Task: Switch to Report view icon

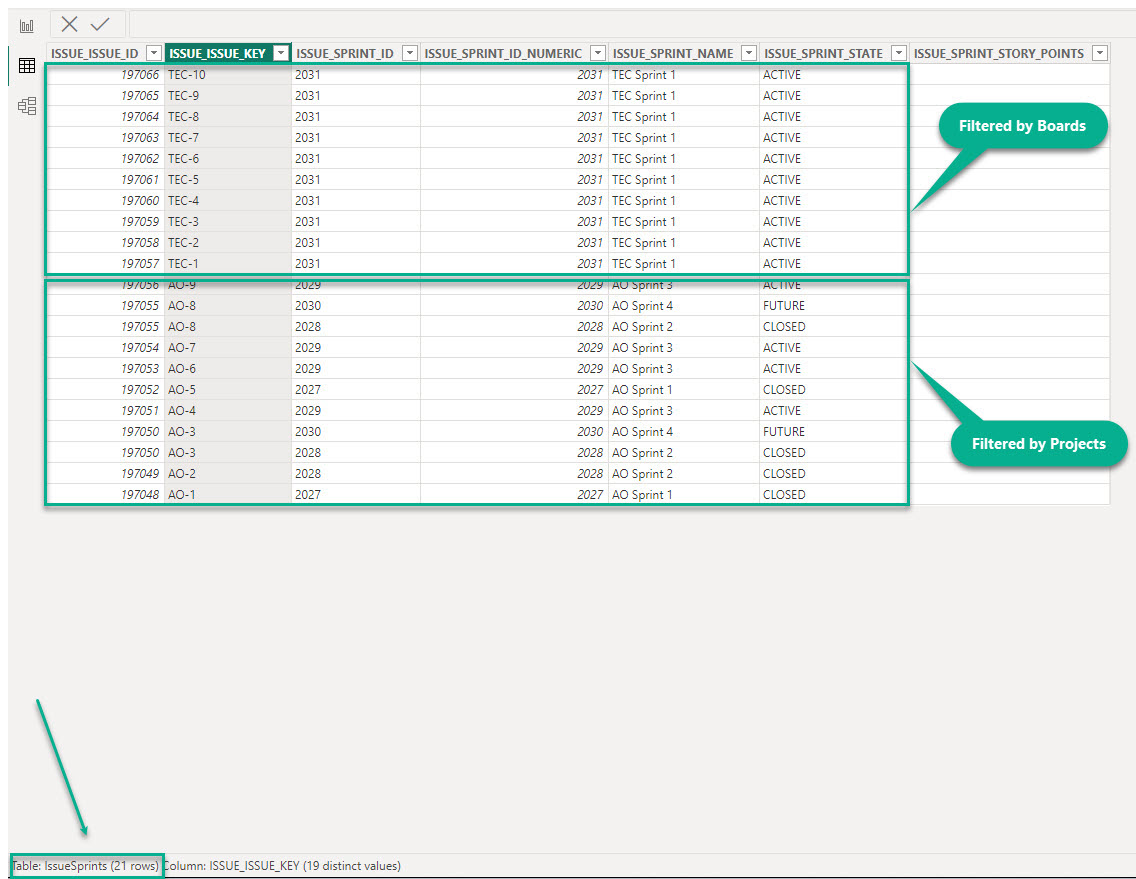Action: (x=27, y=26)
